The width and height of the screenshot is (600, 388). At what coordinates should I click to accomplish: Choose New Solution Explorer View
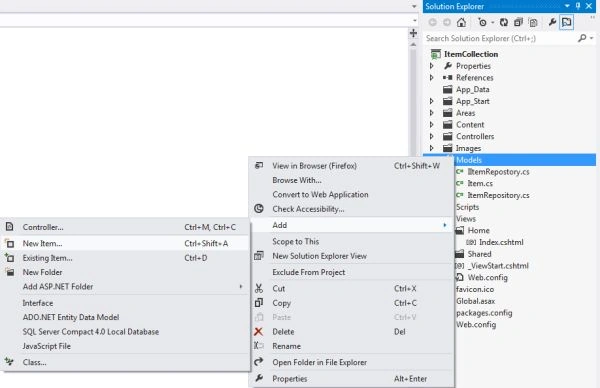click(352, 256)
